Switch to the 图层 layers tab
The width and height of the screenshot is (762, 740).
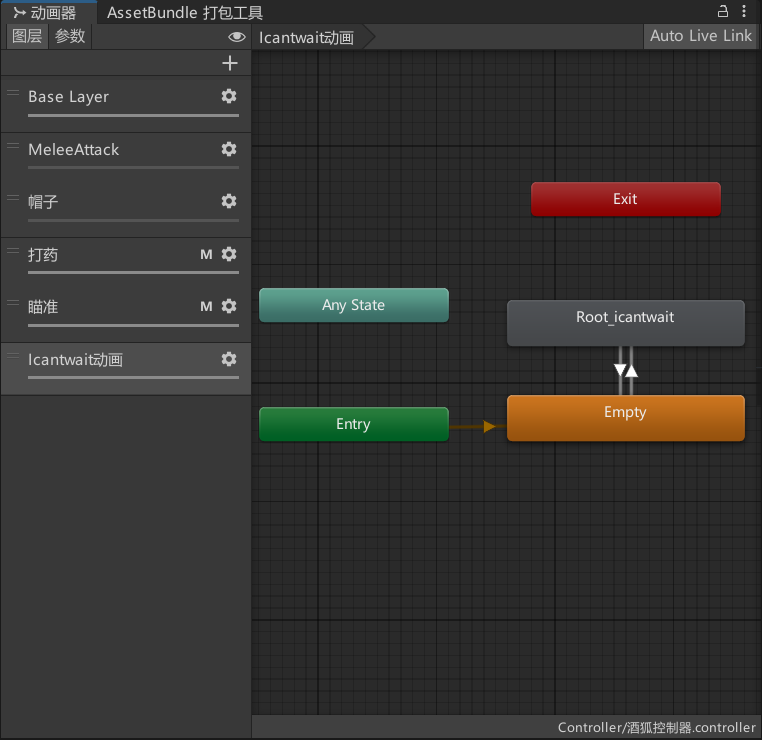pyautogui.click(x=27, y=37)
